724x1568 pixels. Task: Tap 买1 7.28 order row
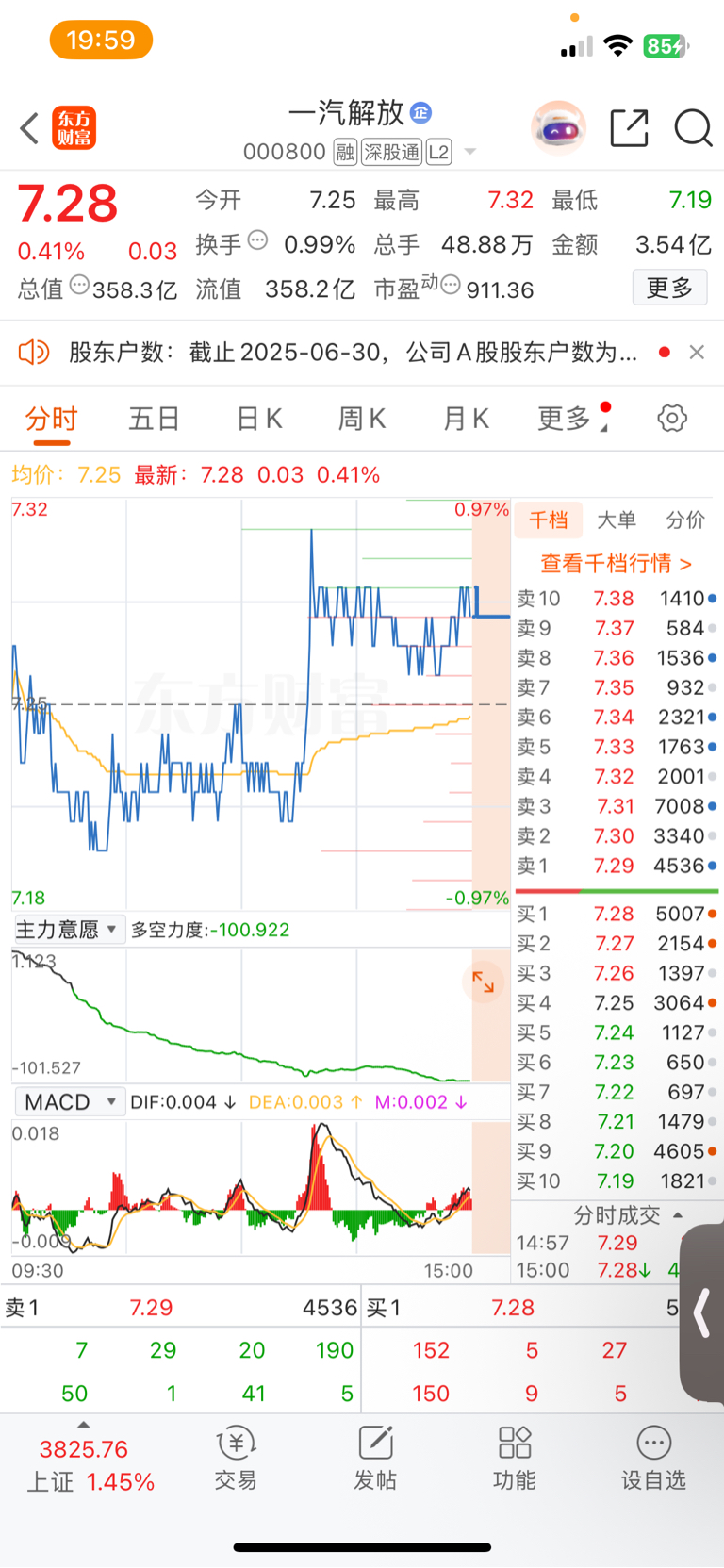click(x=617, y=914)
